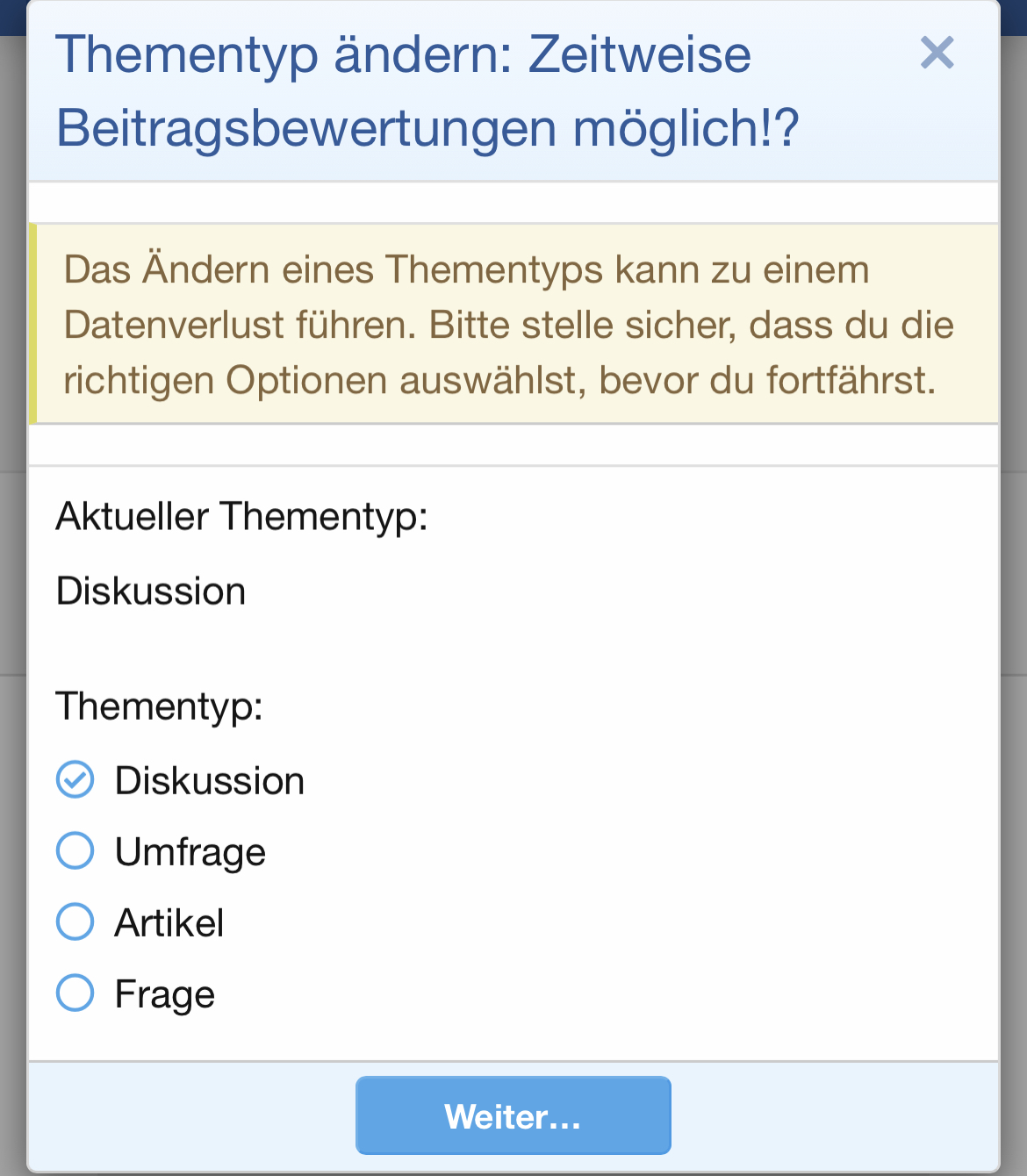Click the yellow stripe of warning box

pyautogui.click(x=33, y=324)
